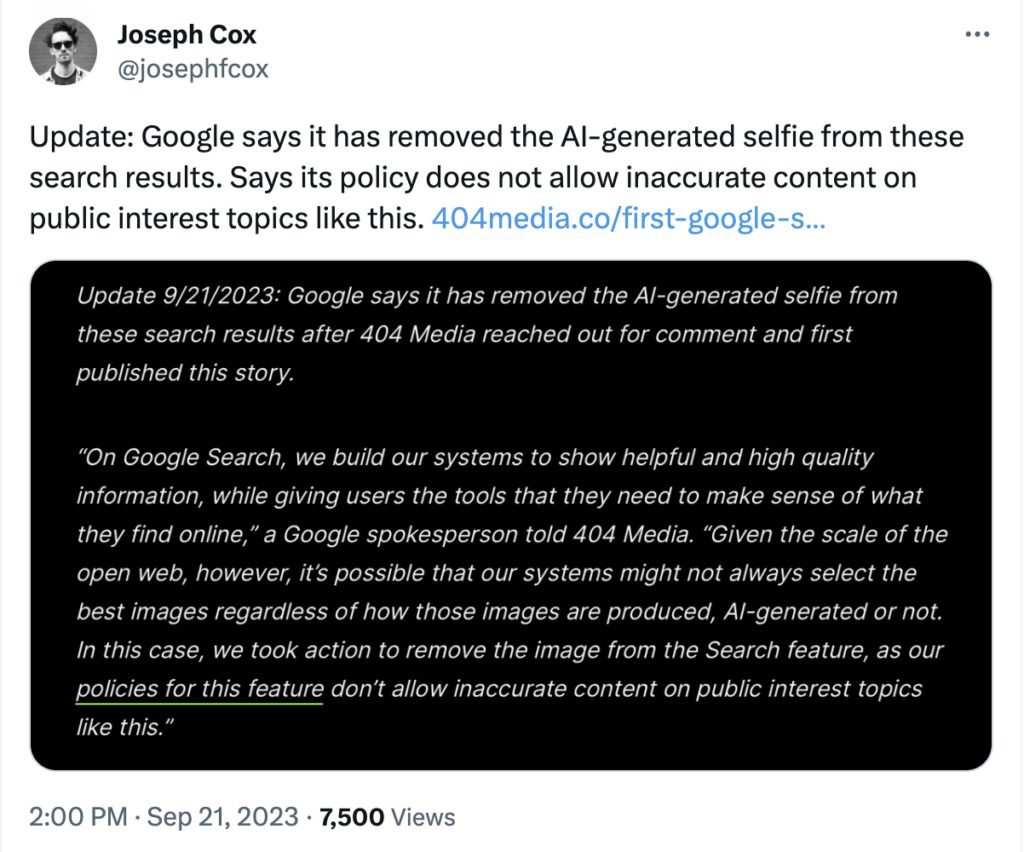Click the bold 7,500 view count number
The height and width of the screenshot is (852, 1024).
[351, 817]
